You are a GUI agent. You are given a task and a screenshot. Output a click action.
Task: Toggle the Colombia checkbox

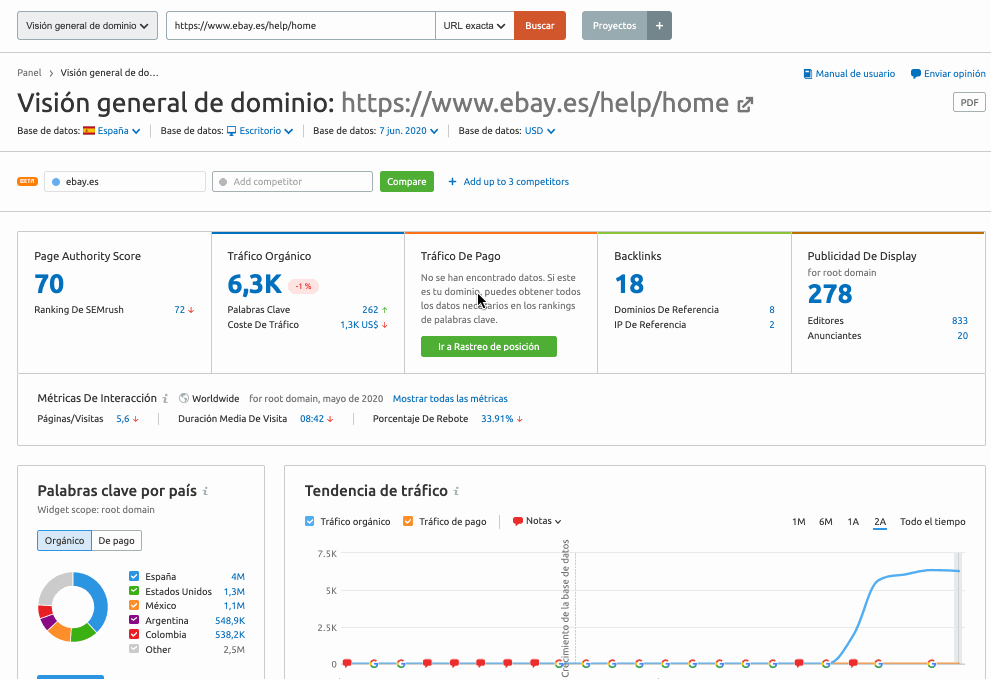point(133,634)
